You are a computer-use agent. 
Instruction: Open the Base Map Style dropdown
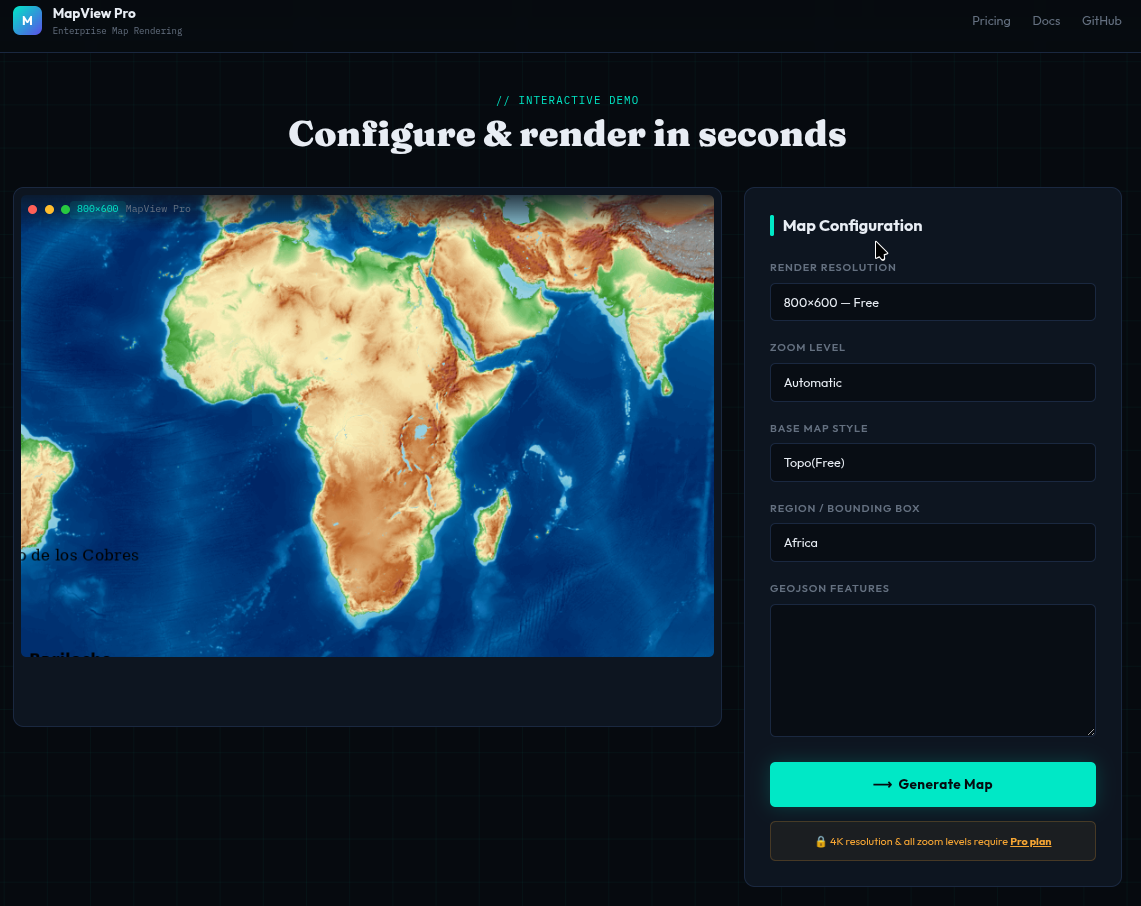click(x=932, y=462)
